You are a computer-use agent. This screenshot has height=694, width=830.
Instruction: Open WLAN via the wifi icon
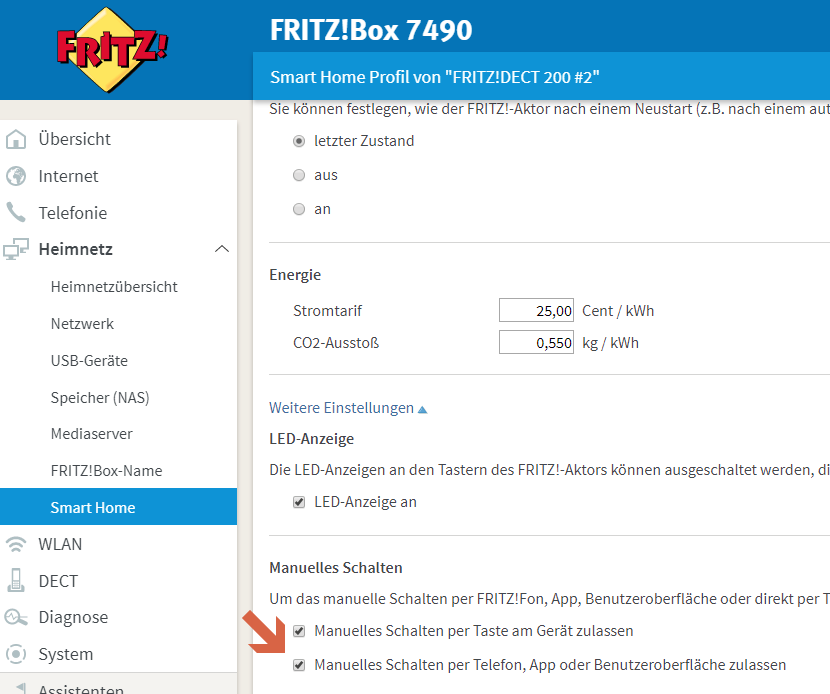click(x=16, y=544)
